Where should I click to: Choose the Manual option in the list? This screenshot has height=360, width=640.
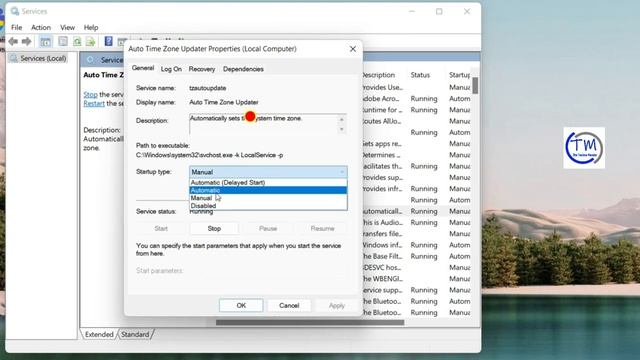point(268,198)
